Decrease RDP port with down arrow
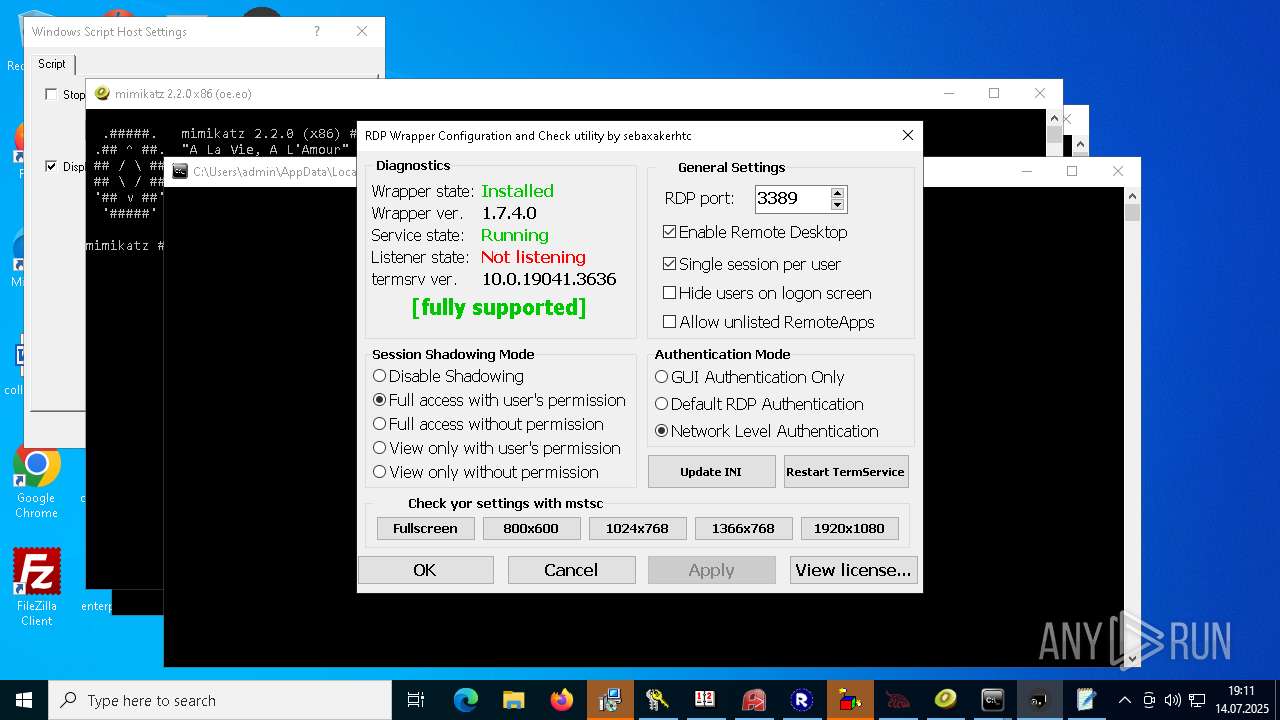The width and height of the screenshot is (1280, 720). click(x=838, y=205)
